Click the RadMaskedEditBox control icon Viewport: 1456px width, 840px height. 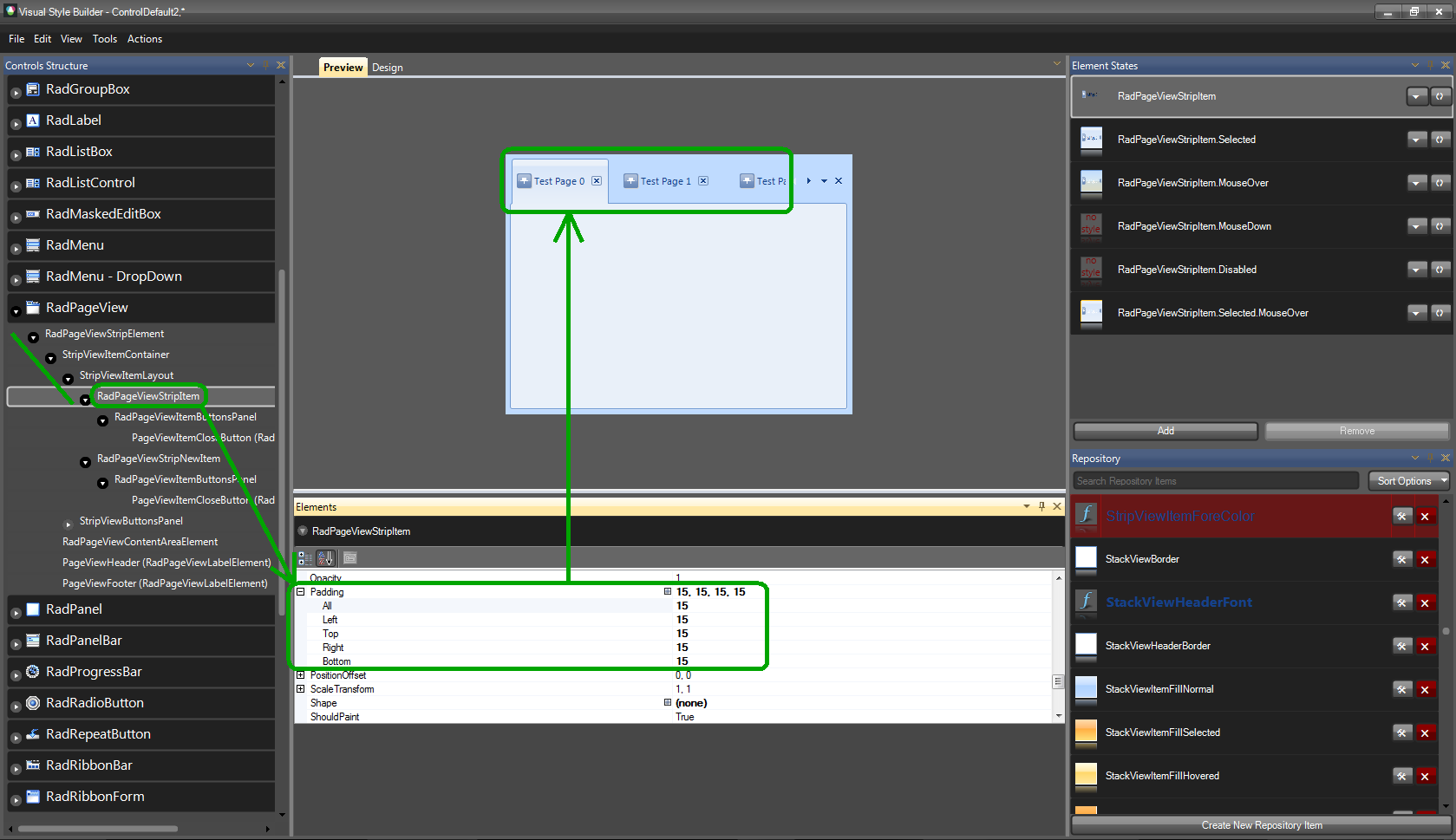point(33,214)
